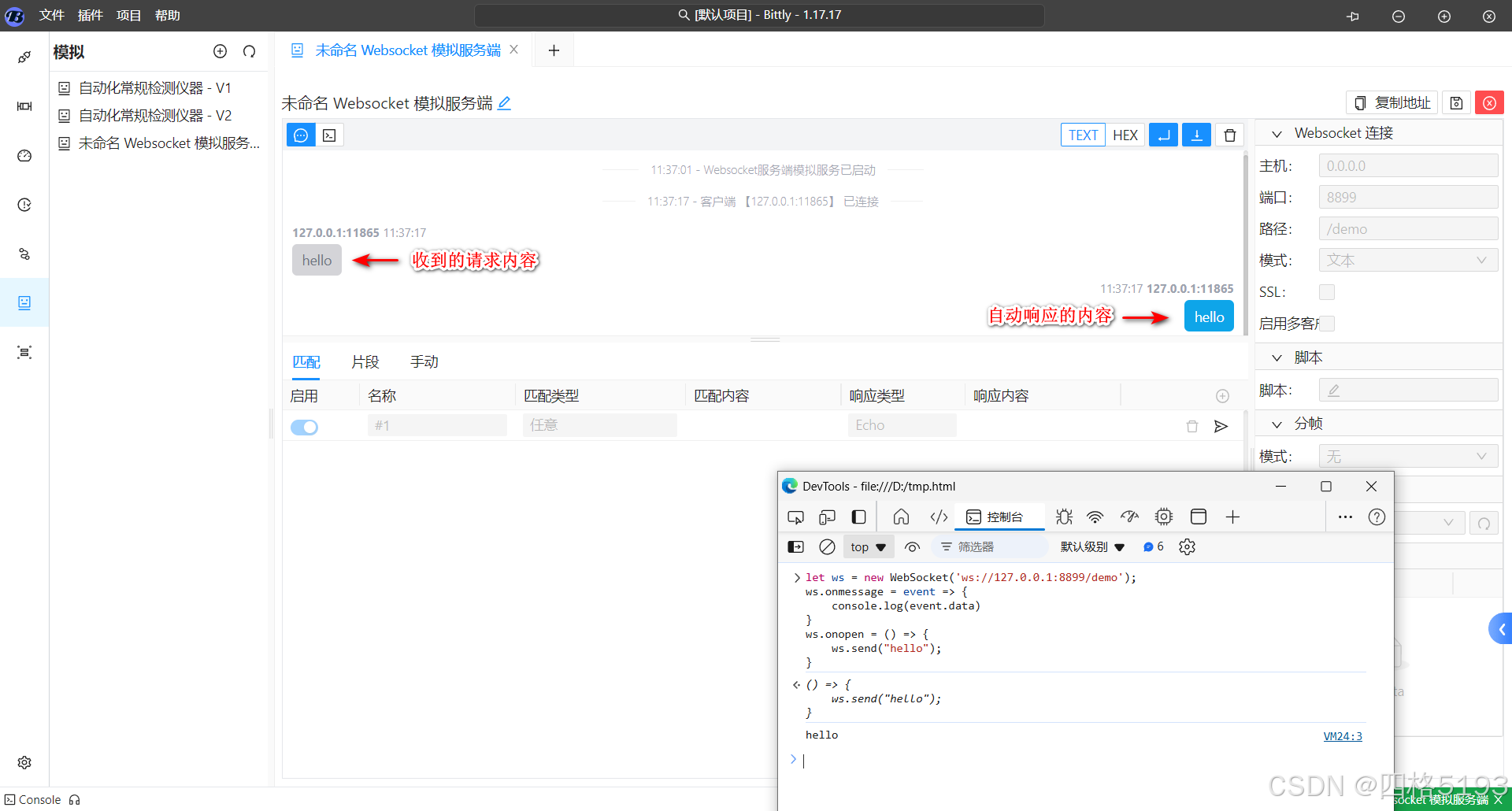Open the 项目 menu
This screenshot has width=1512, height=811.
pyautogui.click(x=129, y=15)
